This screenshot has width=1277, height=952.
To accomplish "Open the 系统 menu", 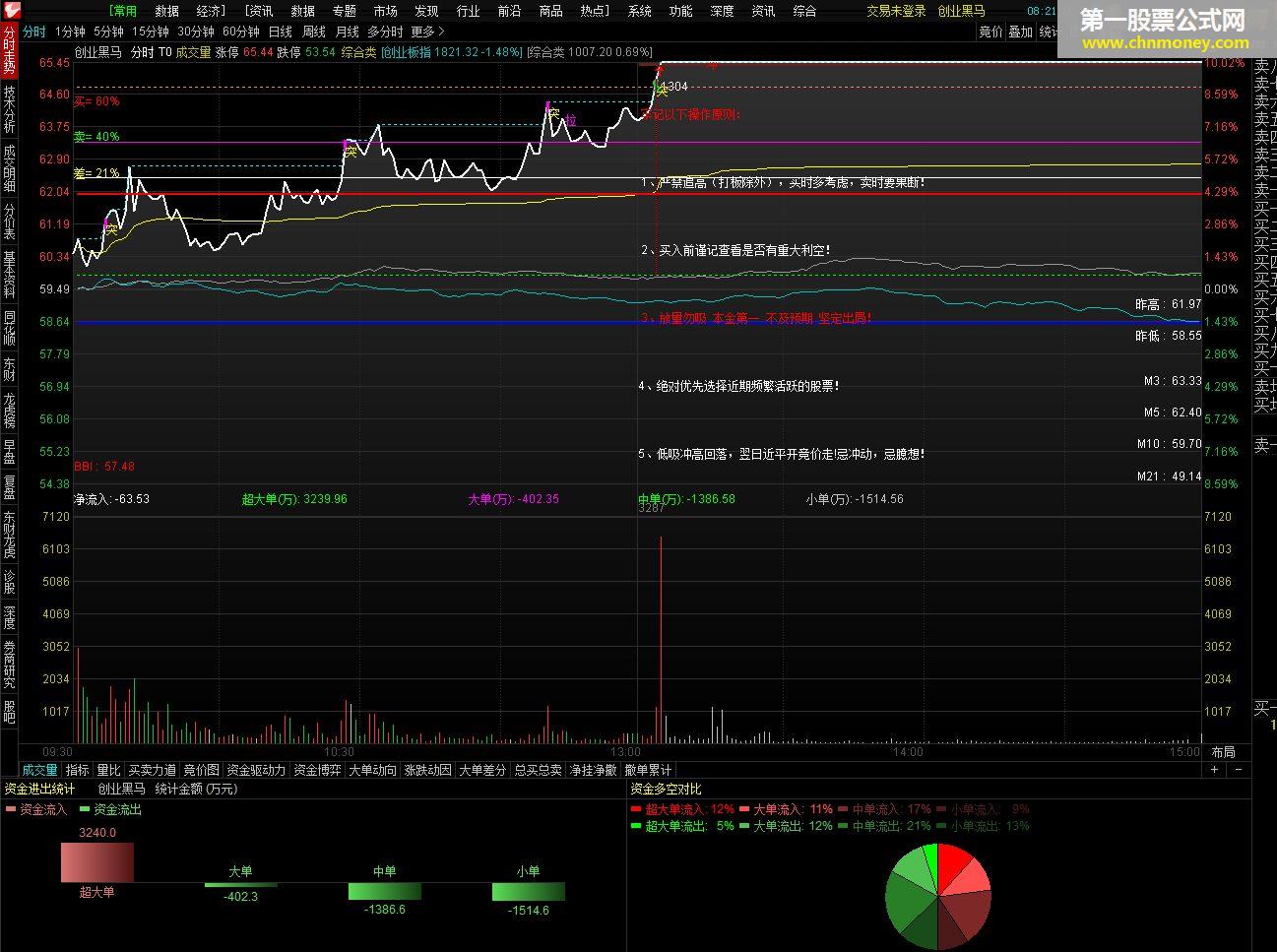I will coord(639,11).
